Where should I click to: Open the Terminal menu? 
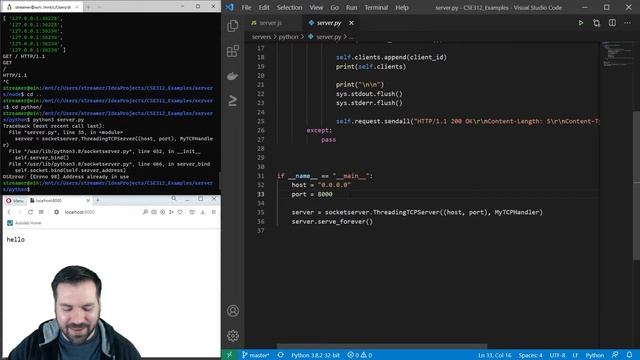376,7
